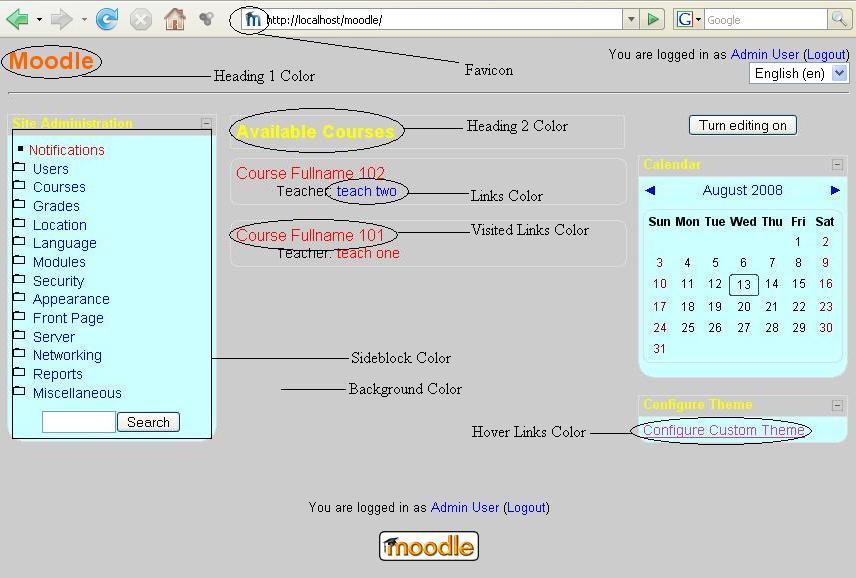Click the admin search text field
The width and height of the screenshot is (856, 578).
coord(78,422)
